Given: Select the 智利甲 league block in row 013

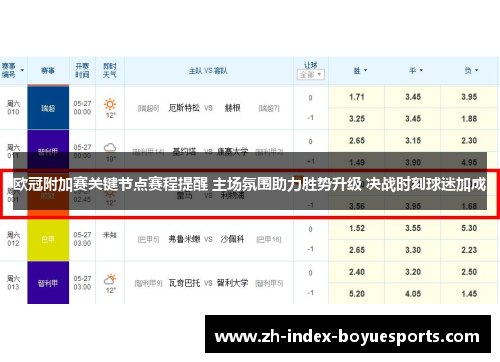Looking at the screenshot, I should [x=48, y=283].
